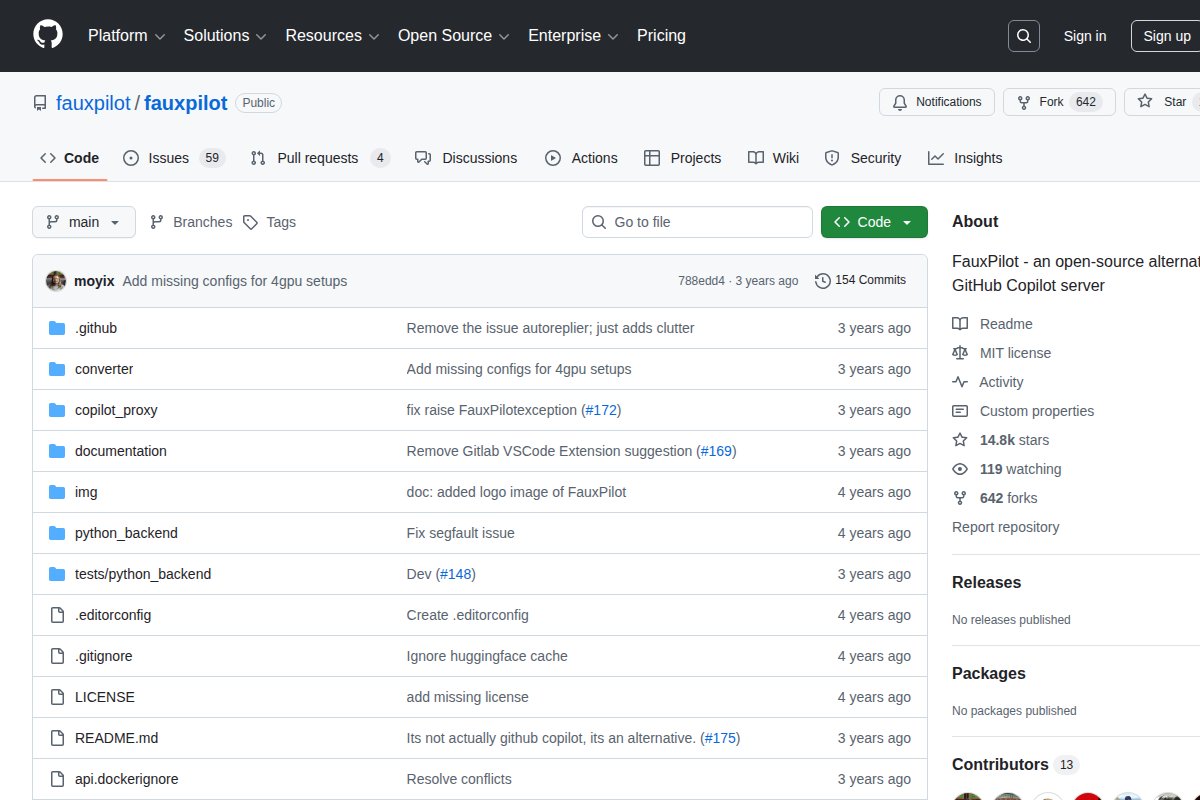Open the MIT license link
The width and height of the screenshot is (1200, 800).
coord(1015,353)
